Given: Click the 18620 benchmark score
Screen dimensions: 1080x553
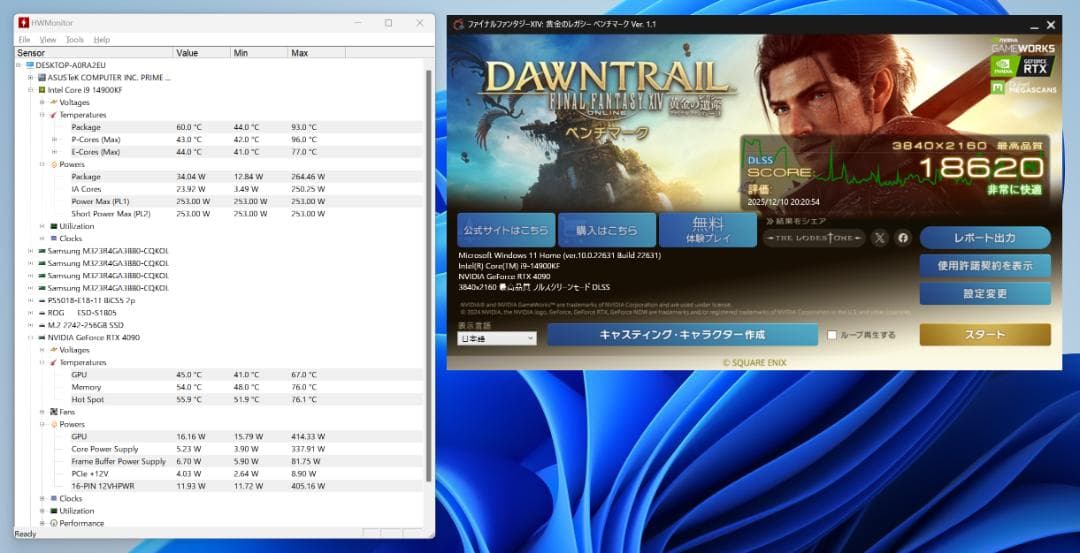Looking at the screenshot, I should [x=981, y=167].
